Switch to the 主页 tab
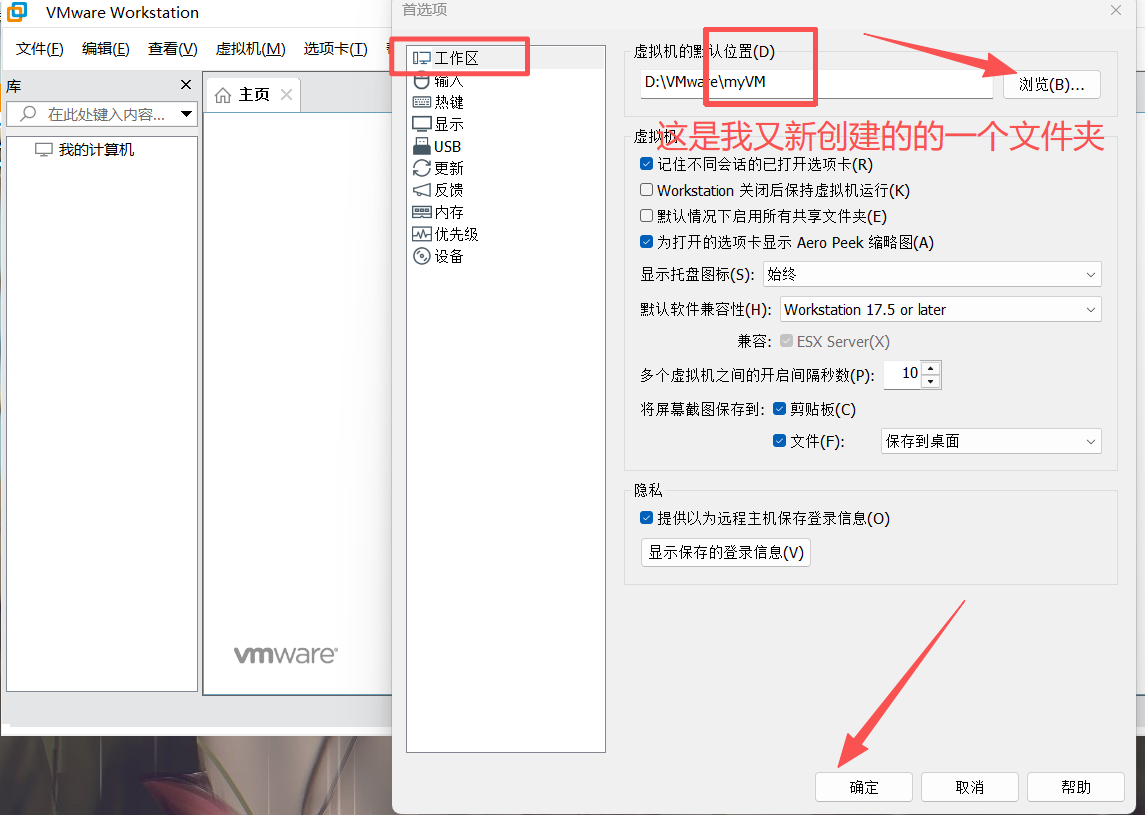The width and height of the screenshot is (1145, 815). (x=253, y=95)
